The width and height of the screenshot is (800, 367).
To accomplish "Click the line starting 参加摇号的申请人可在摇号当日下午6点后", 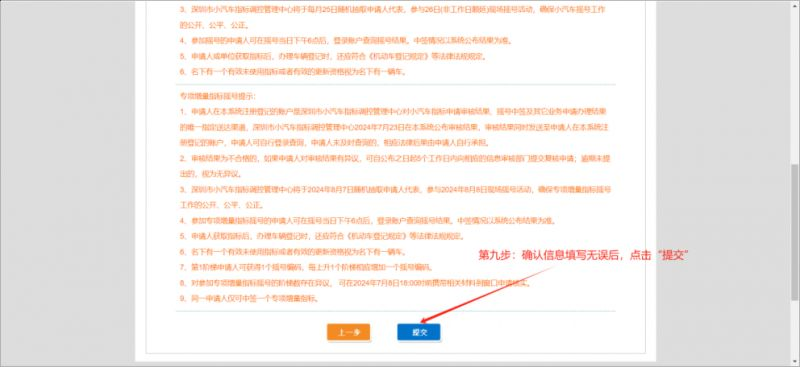I will coord(346,40).
